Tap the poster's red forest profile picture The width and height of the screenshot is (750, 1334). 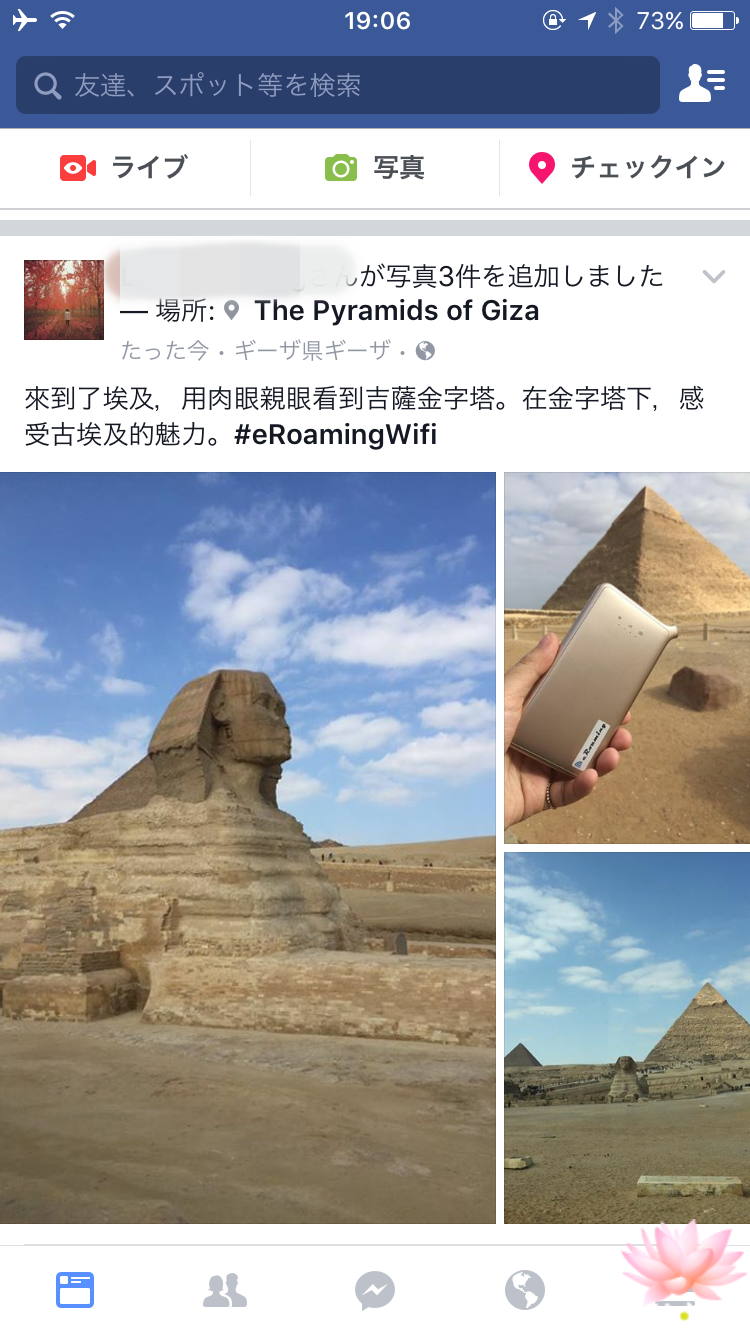tap(64, 300)
